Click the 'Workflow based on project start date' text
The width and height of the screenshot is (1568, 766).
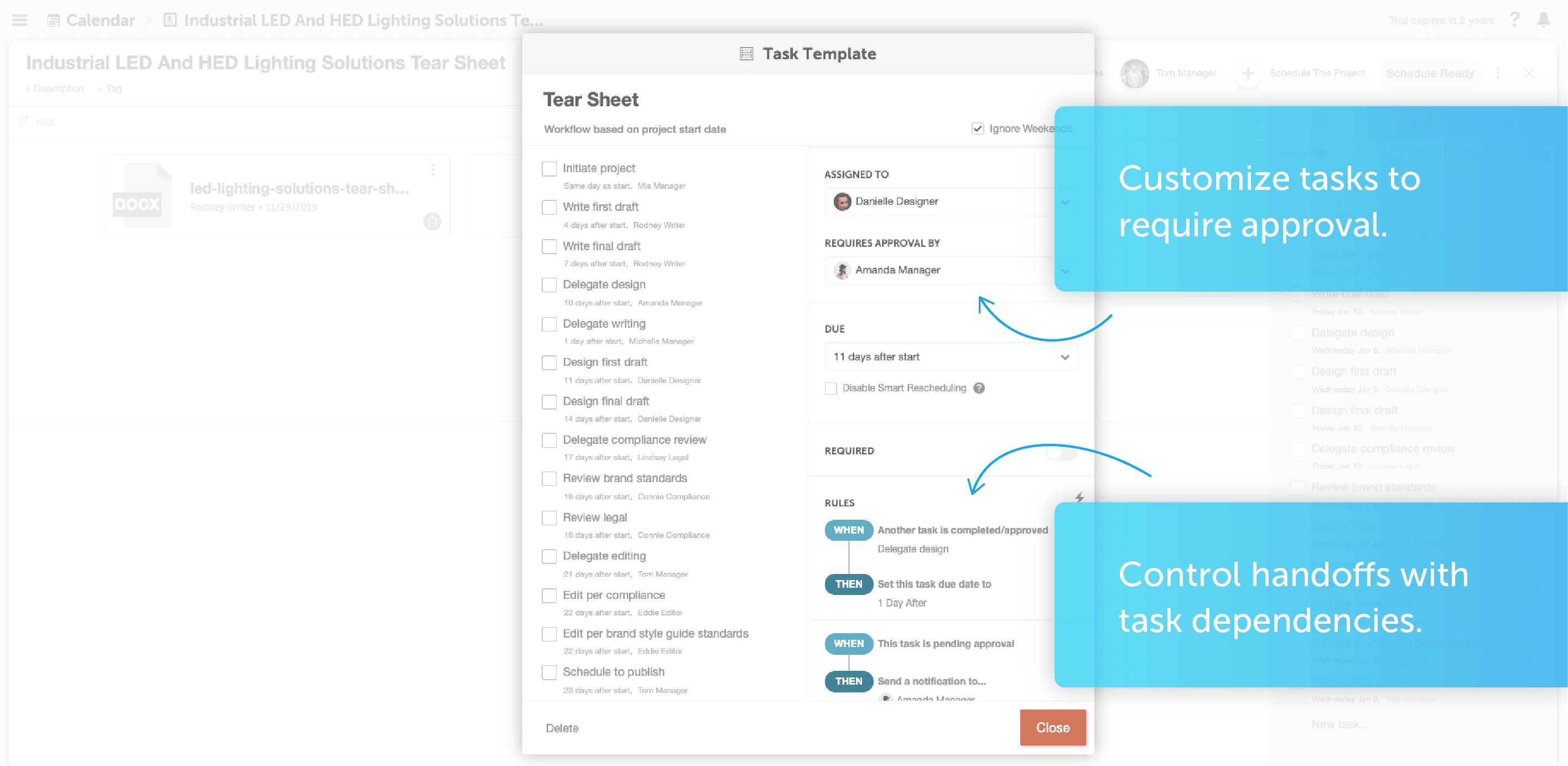point(634,129)
